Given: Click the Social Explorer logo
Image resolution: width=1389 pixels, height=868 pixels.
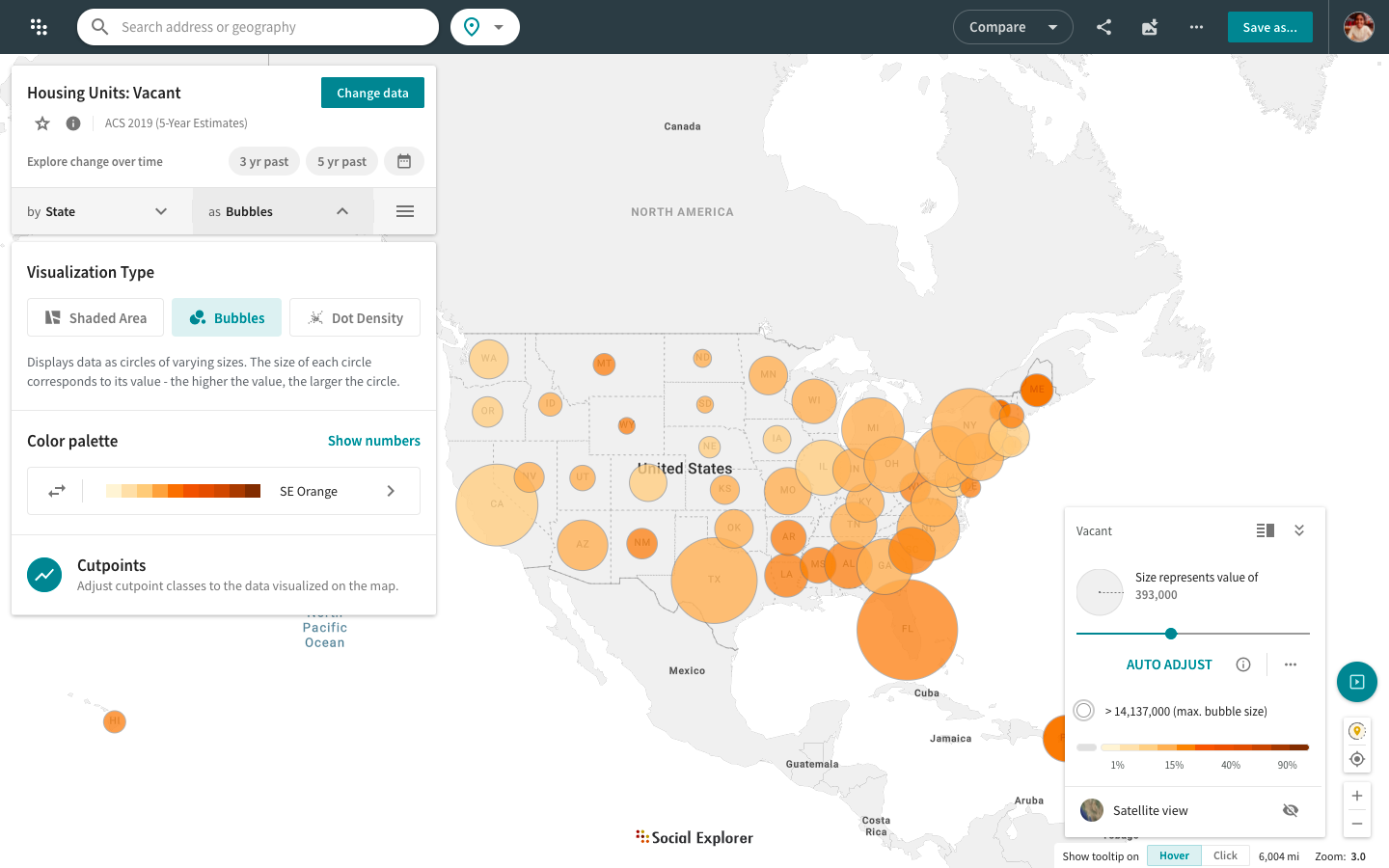Looking at the screenshot, I should [x=694, y=837].
